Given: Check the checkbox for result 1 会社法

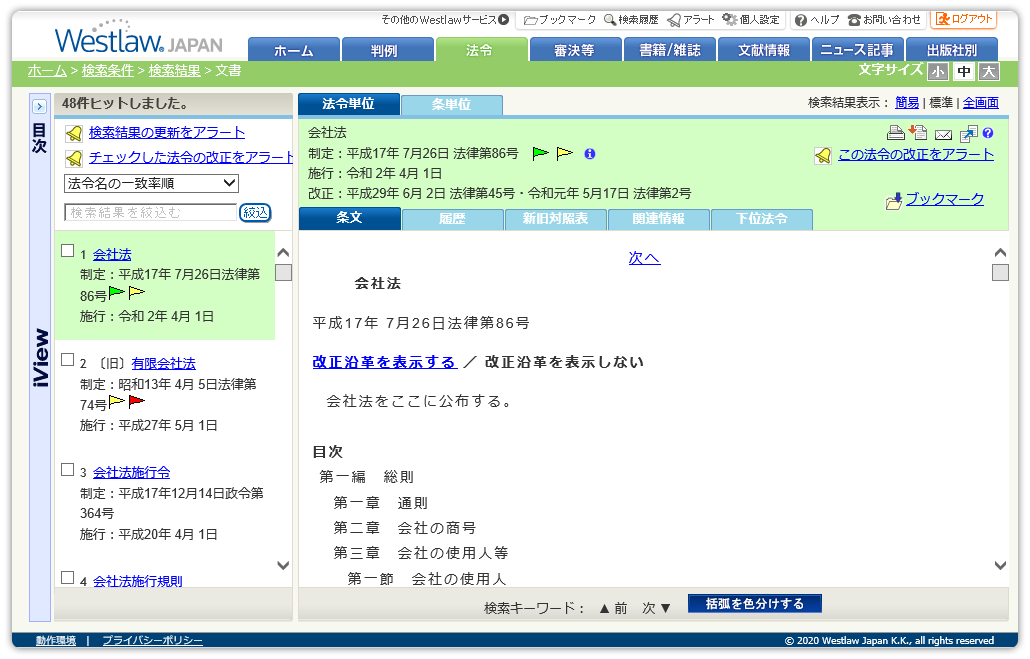Looking at the screenshot, I should 68,251.
